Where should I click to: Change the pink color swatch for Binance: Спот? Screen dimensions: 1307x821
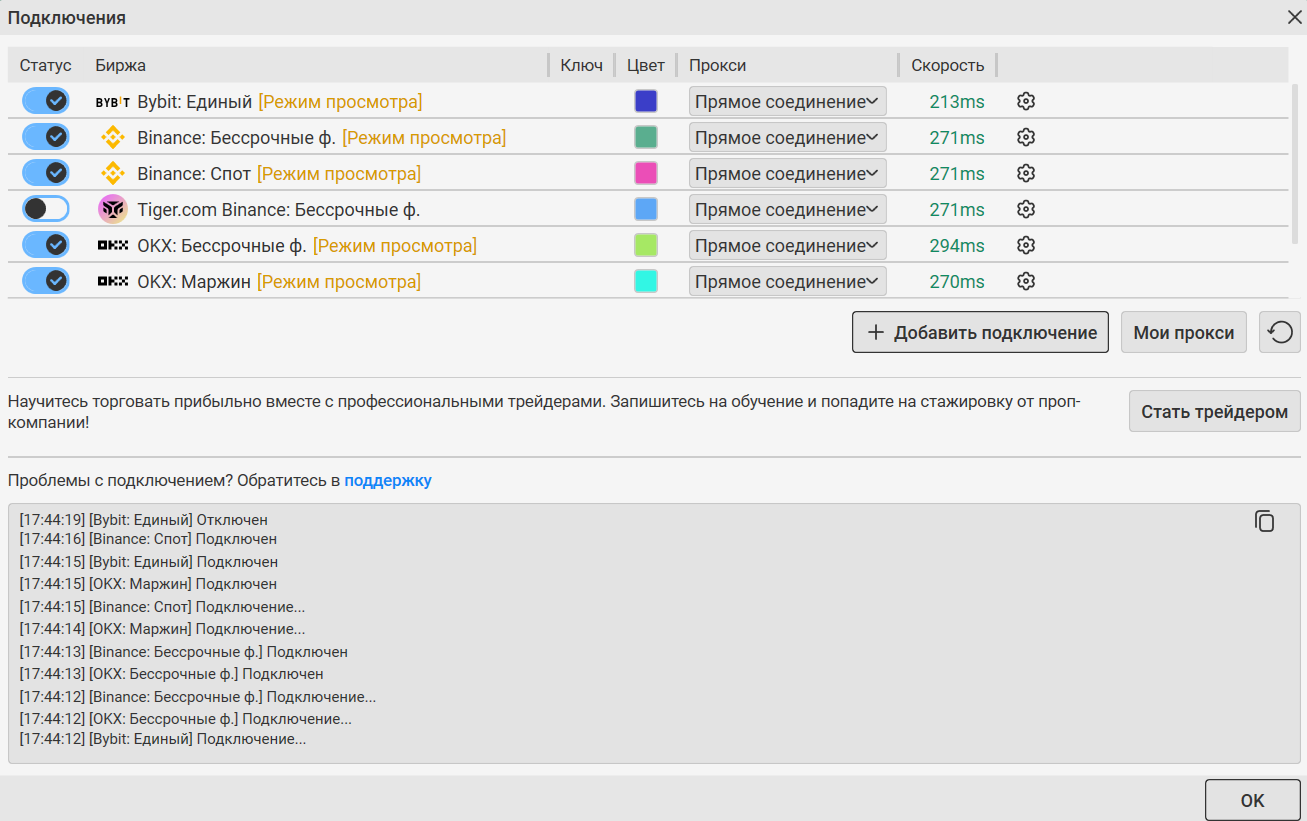(646, 173)
